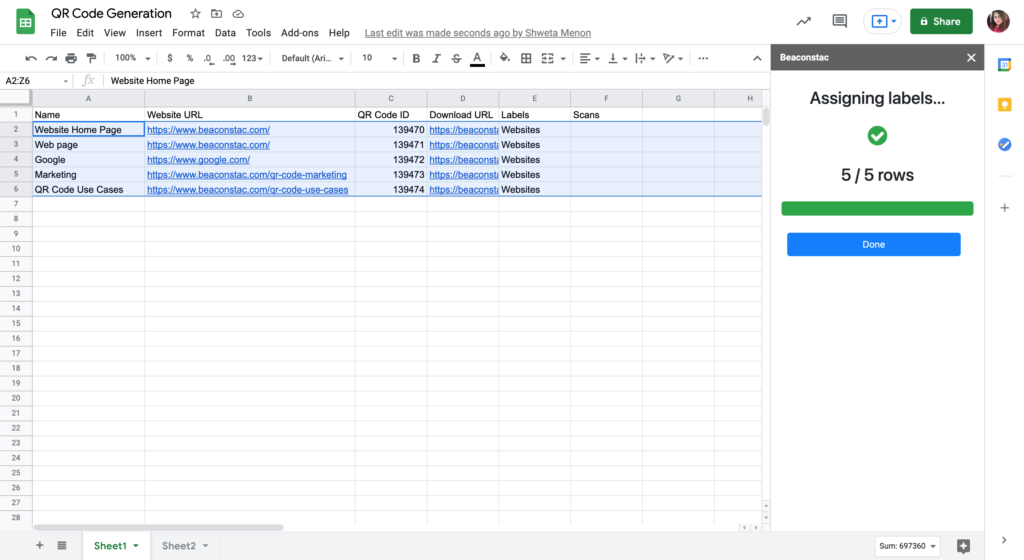The image size is (1024, 560).
Task: Open the Help menu
Action: 339,33
